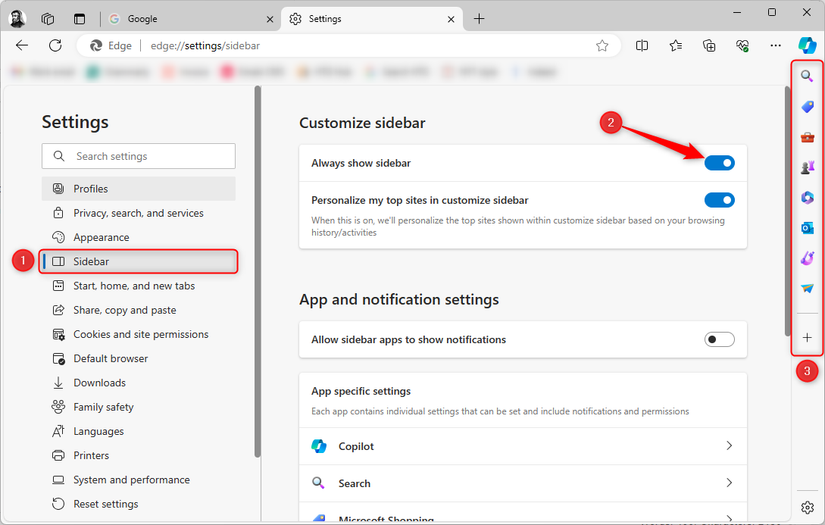Expand Copilot app settings chevron
Screen dimensions: 825x525
tap(729, 446)
